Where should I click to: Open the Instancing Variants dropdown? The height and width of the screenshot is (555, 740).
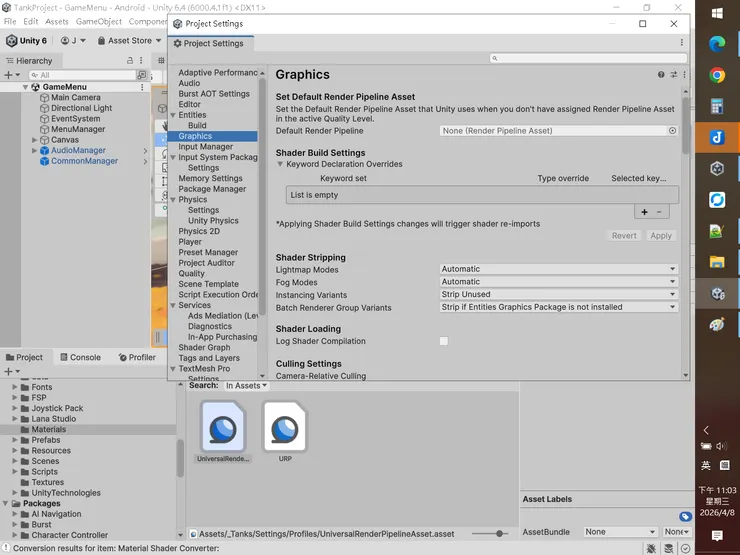click(x=559, y=295)
